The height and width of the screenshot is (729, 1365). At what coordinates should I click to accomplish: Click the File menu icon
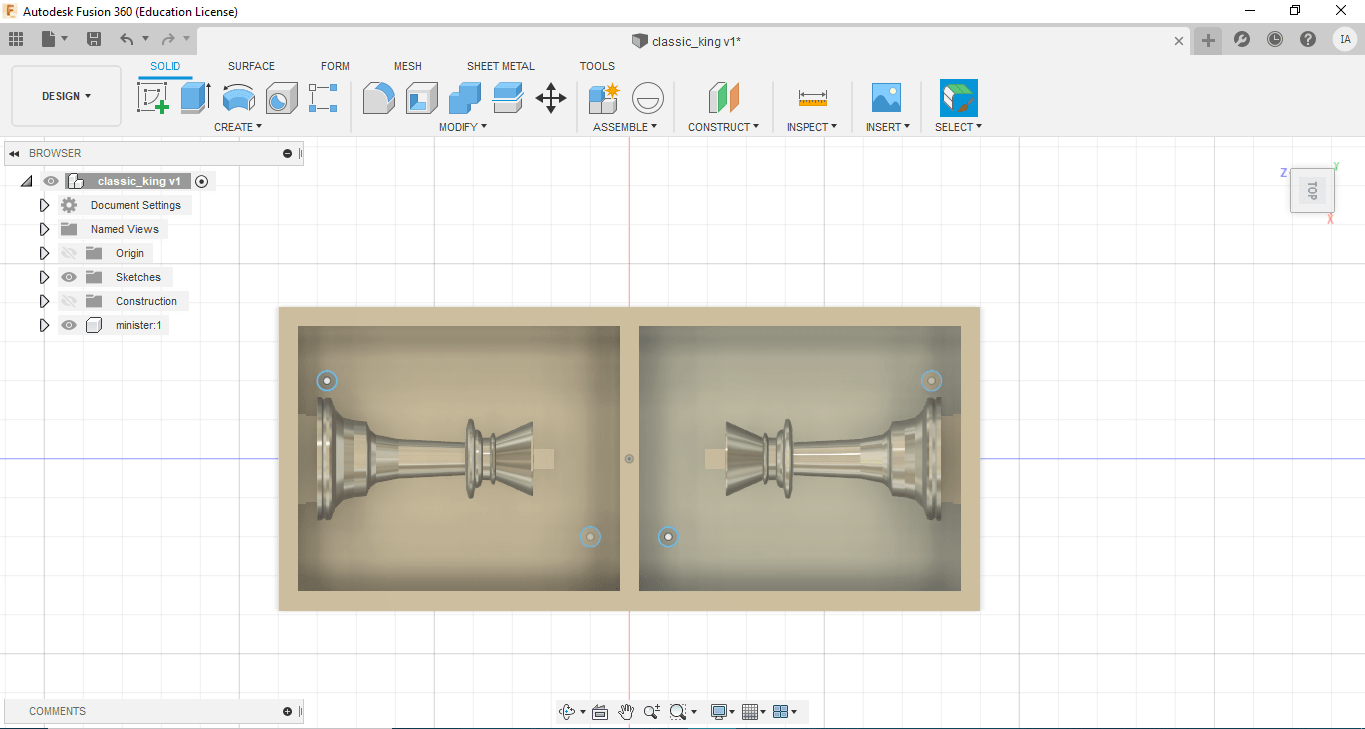pyautogui.click(x=54, y=39)
